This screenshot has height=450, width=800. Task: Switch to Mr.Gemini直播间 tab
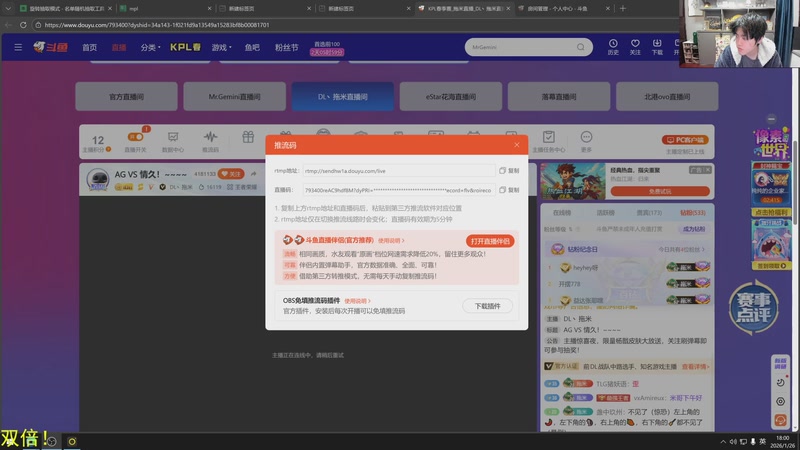point(235,96)
